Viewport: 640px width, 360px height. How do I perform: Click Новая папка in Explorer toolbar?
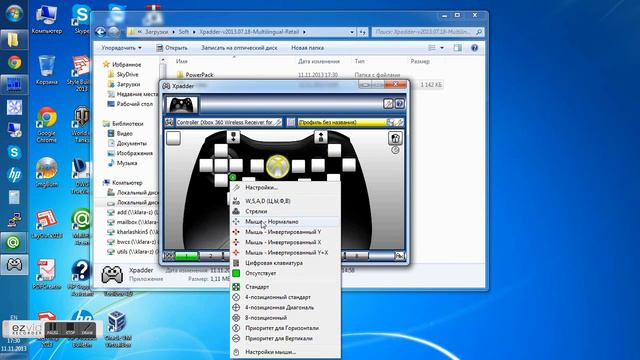[307, 48]
